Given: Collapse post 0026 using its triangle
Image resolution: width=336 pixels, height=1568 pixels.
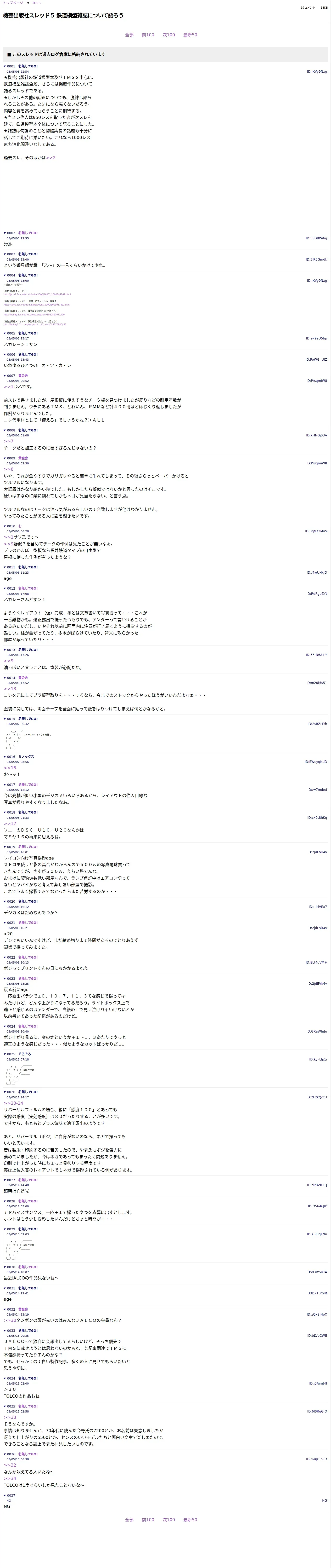Looking at the screenshot, I should pos(5,1092).
